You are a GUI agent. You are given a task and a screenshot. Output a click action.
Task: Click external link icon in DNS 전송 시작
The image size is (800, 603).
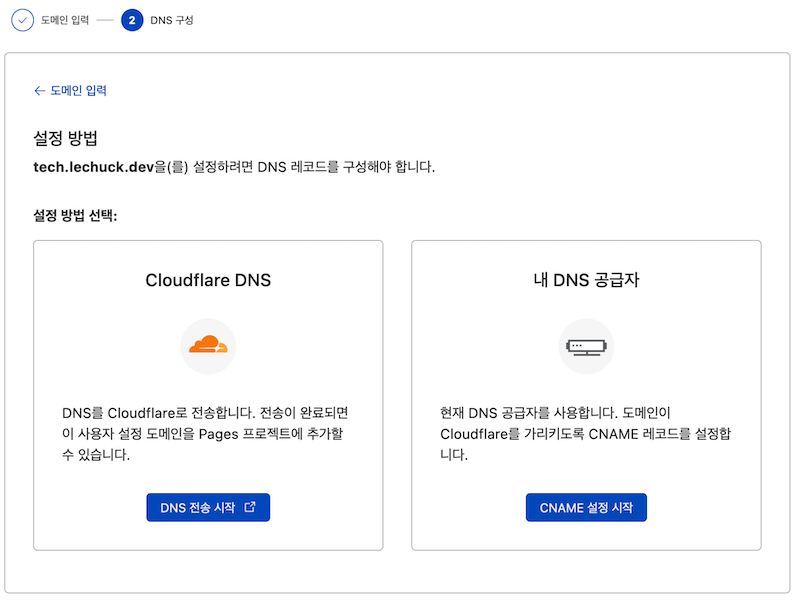pos(250,507)
